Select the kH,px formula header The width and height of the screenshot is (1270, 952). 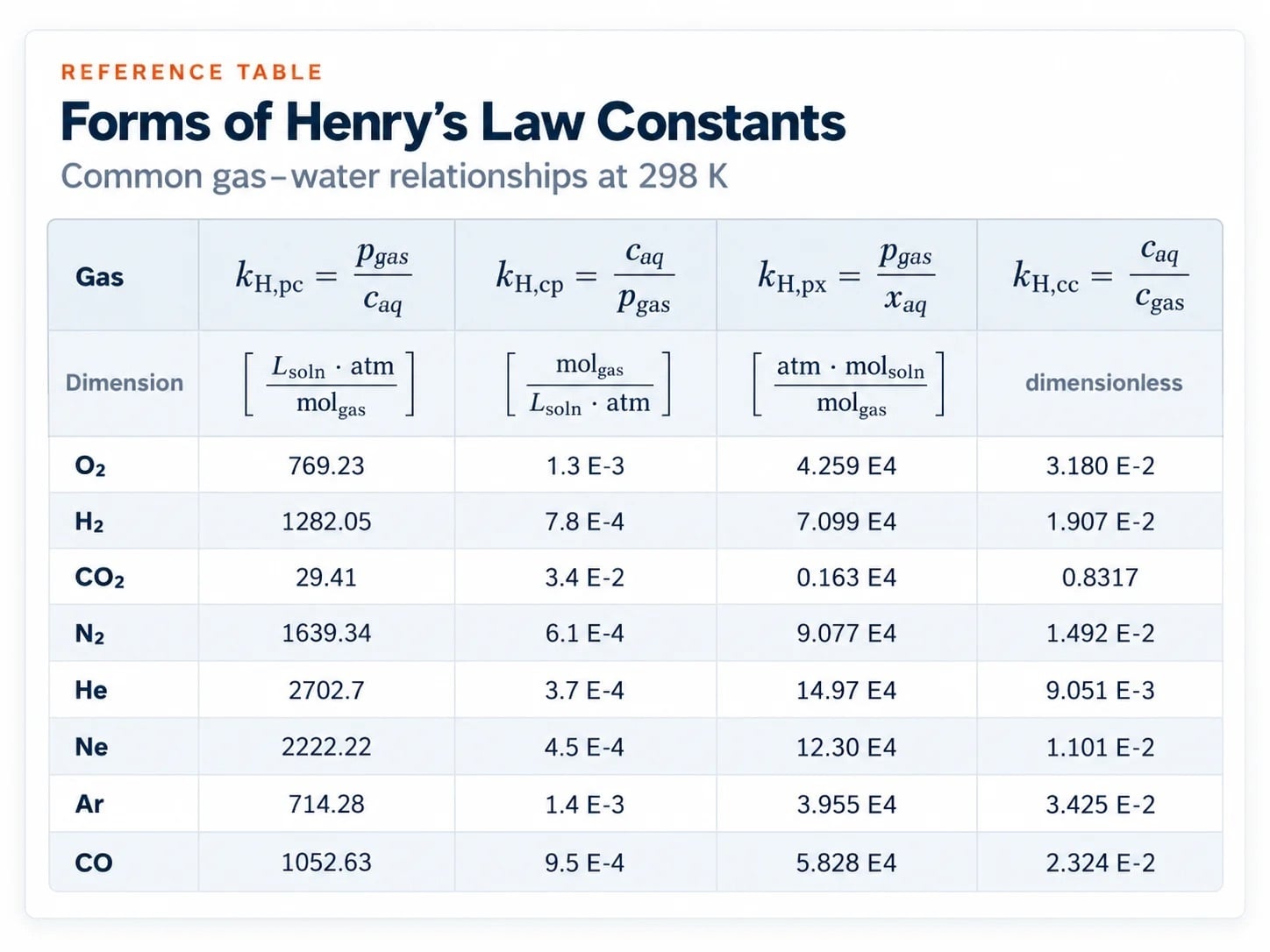click(846, 276)
